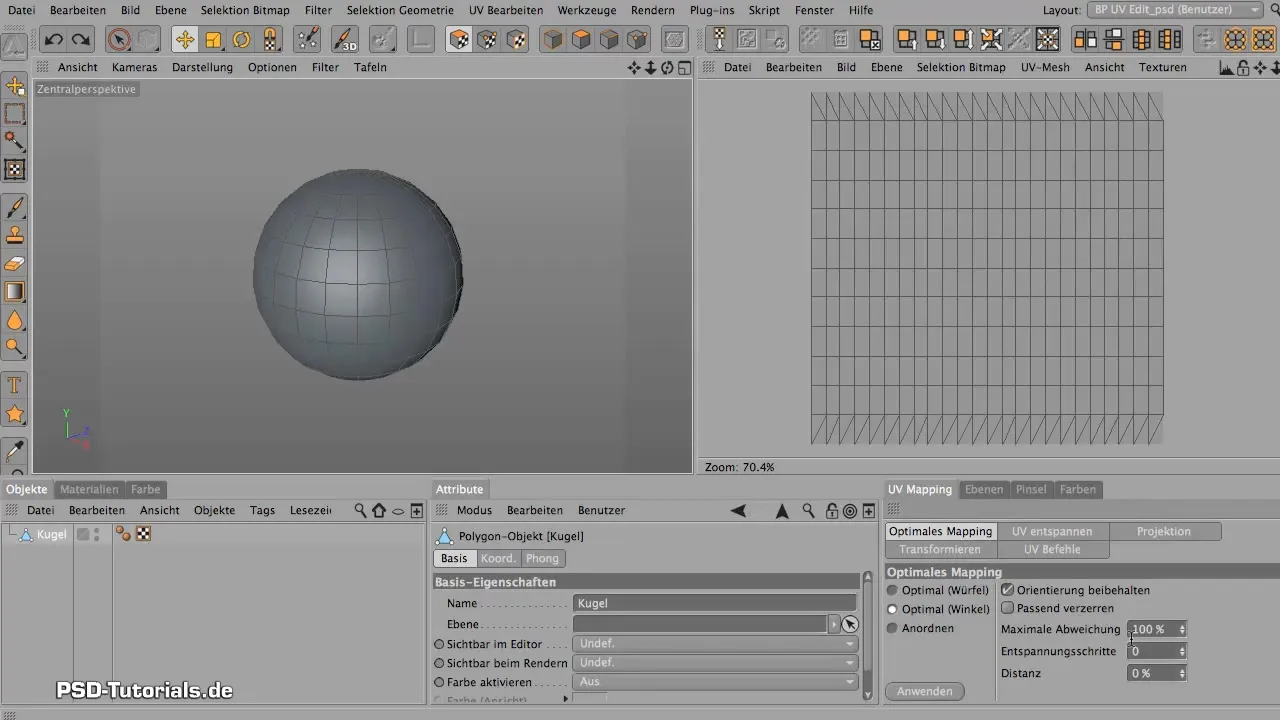Switch to the Pinsel tab
Image resolution: width=1280 pixels, height=720 pixels.
(1031, 489)
